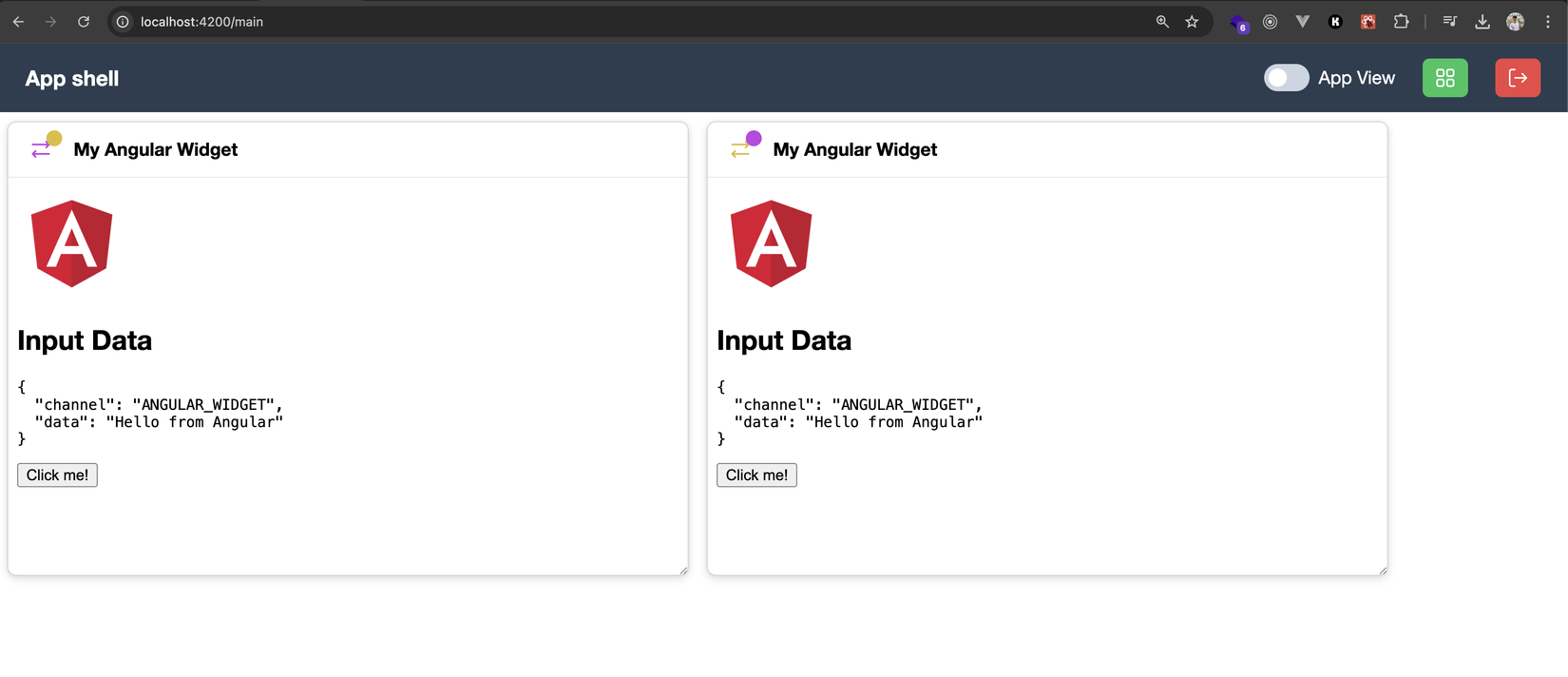Bookmark this page with the star icon
This screenshot has width=1568, height=677.
pyautogui.click(x=1192, y=22)
